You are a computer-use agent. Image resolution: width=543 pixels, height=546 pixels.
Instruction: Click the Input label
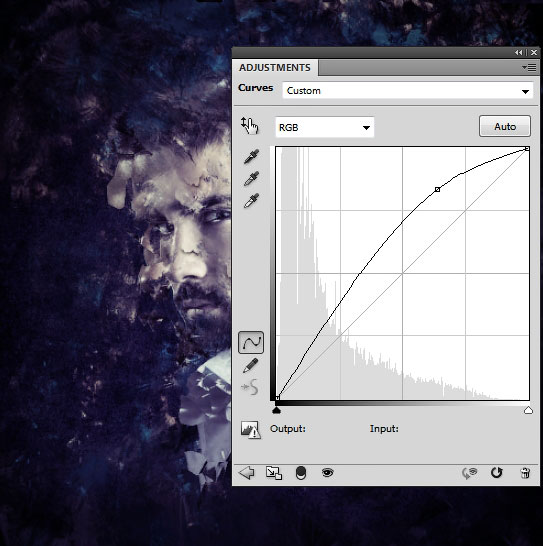384,429
